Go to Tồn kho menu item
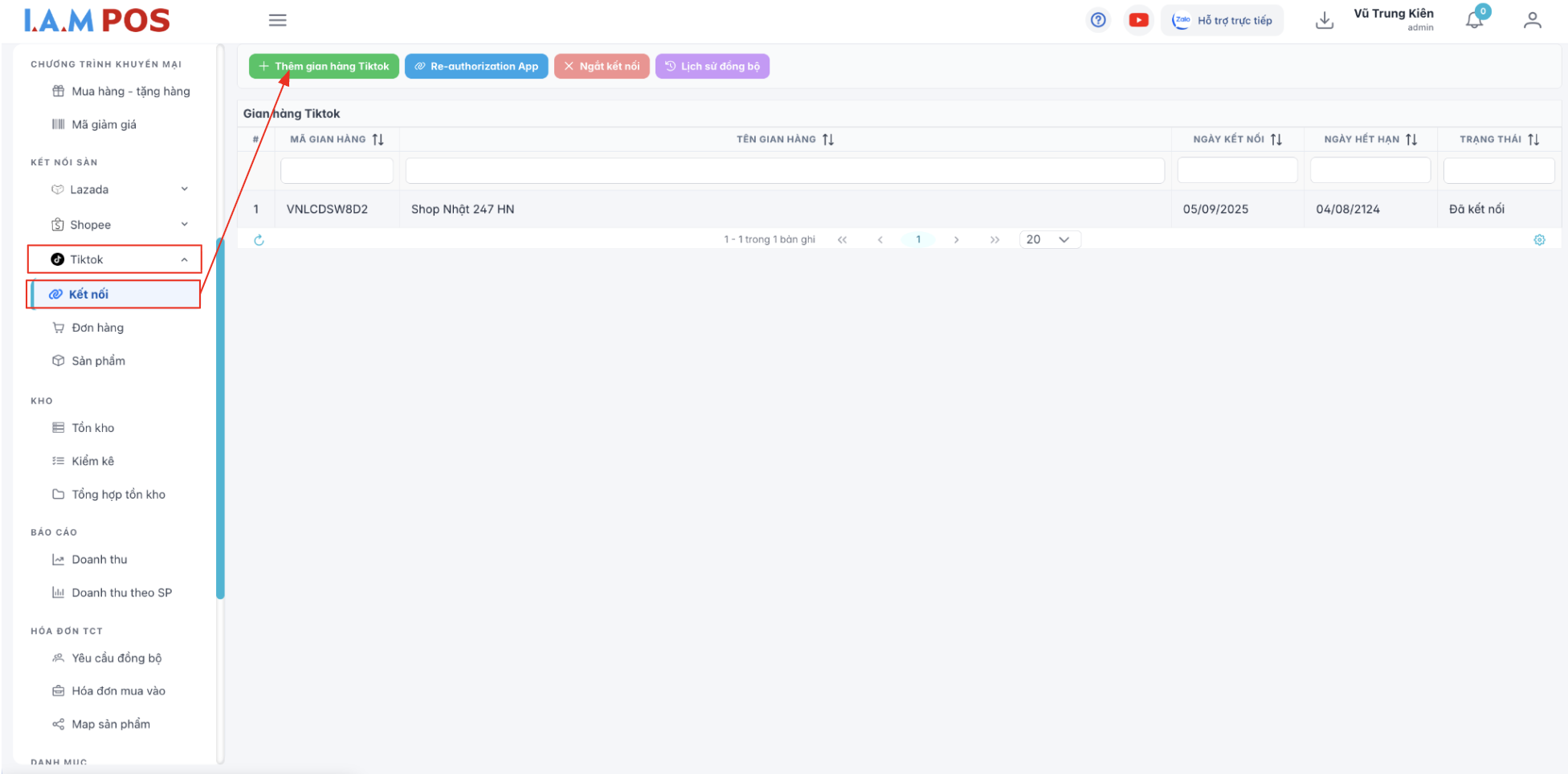This screenshot has height=774, width=1568. [92, 428]
